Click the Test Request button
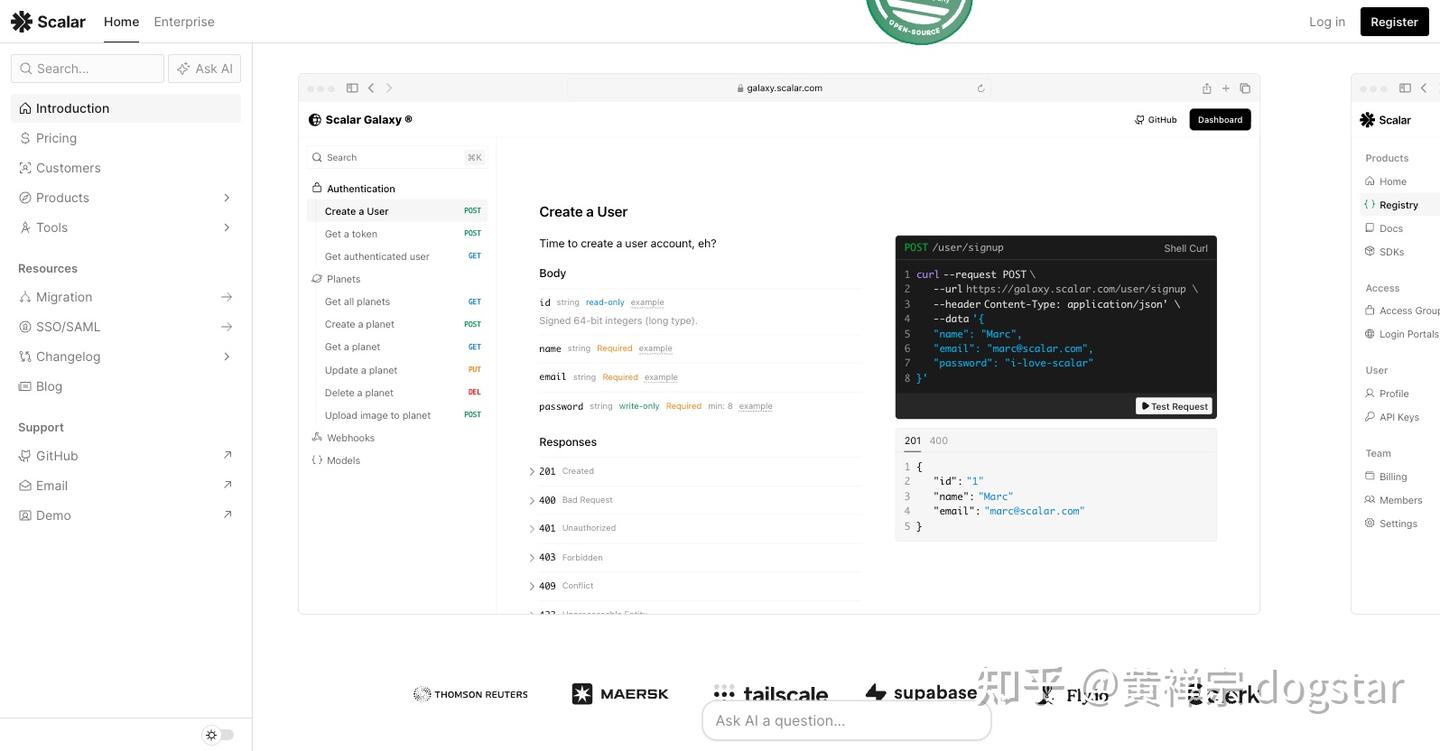 [1174, 406]
